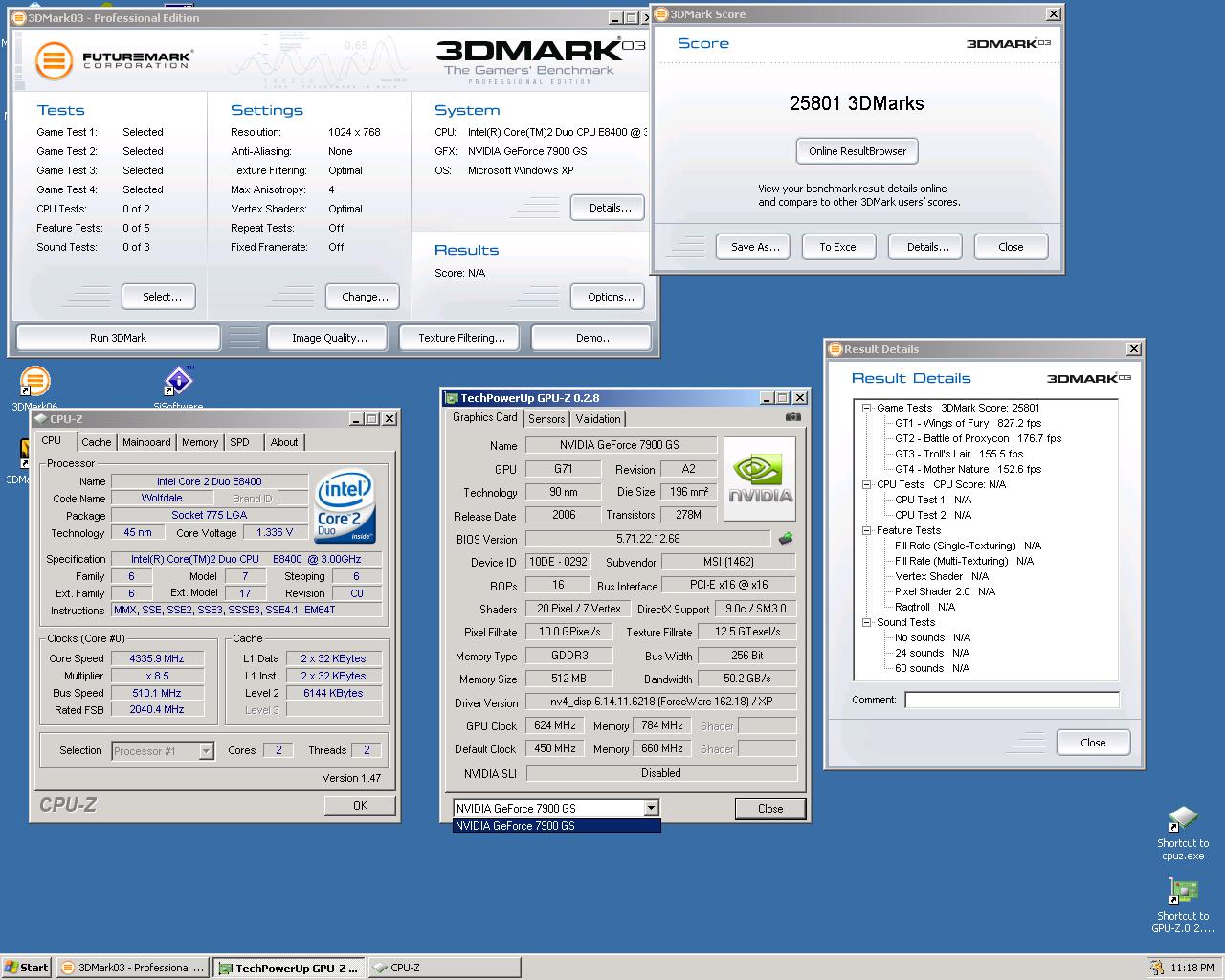Open the Windows Start menu
1225x980 pixels.
(27, 968)
